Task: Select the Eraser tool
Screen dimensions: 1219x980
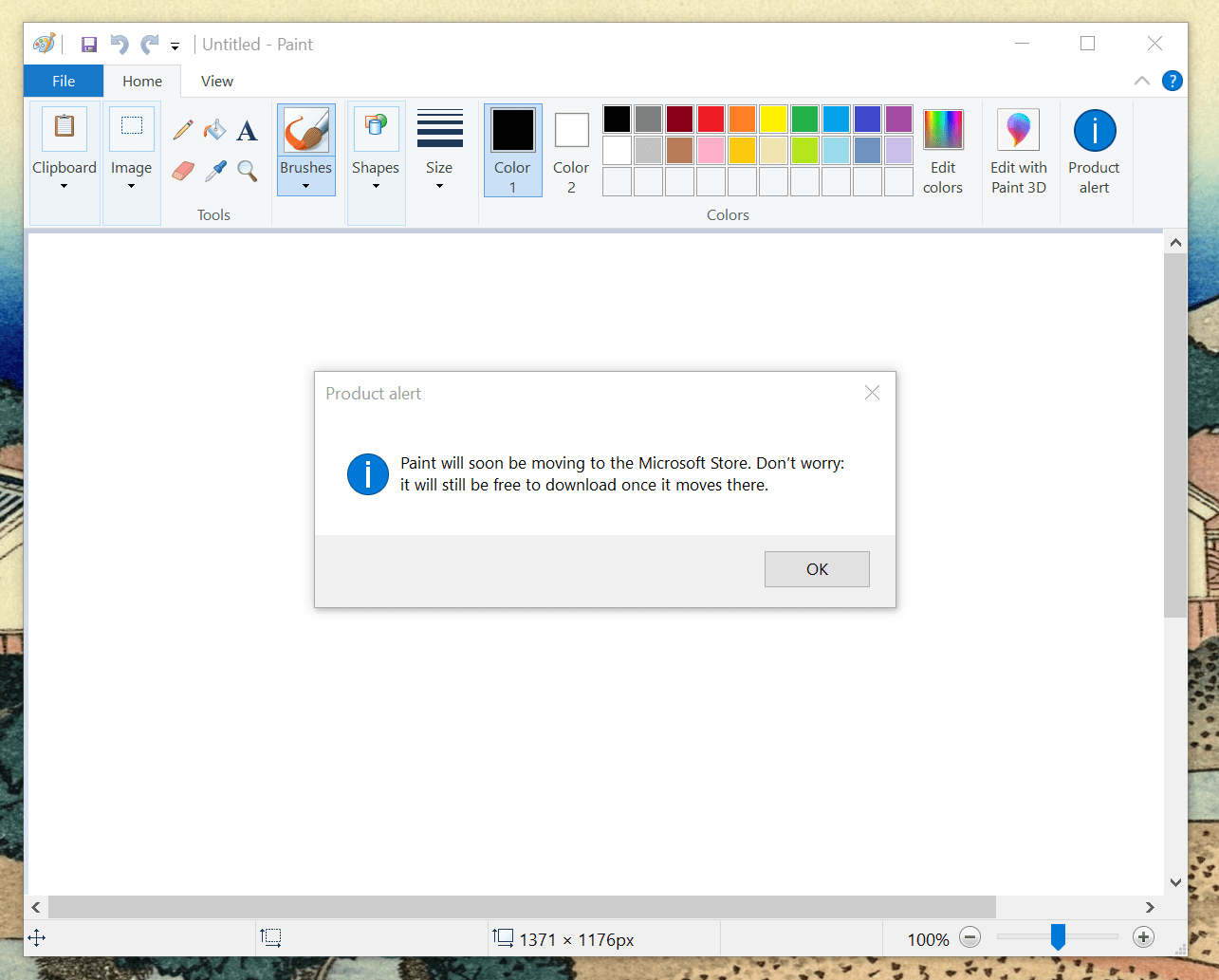Action: (183, 171)
